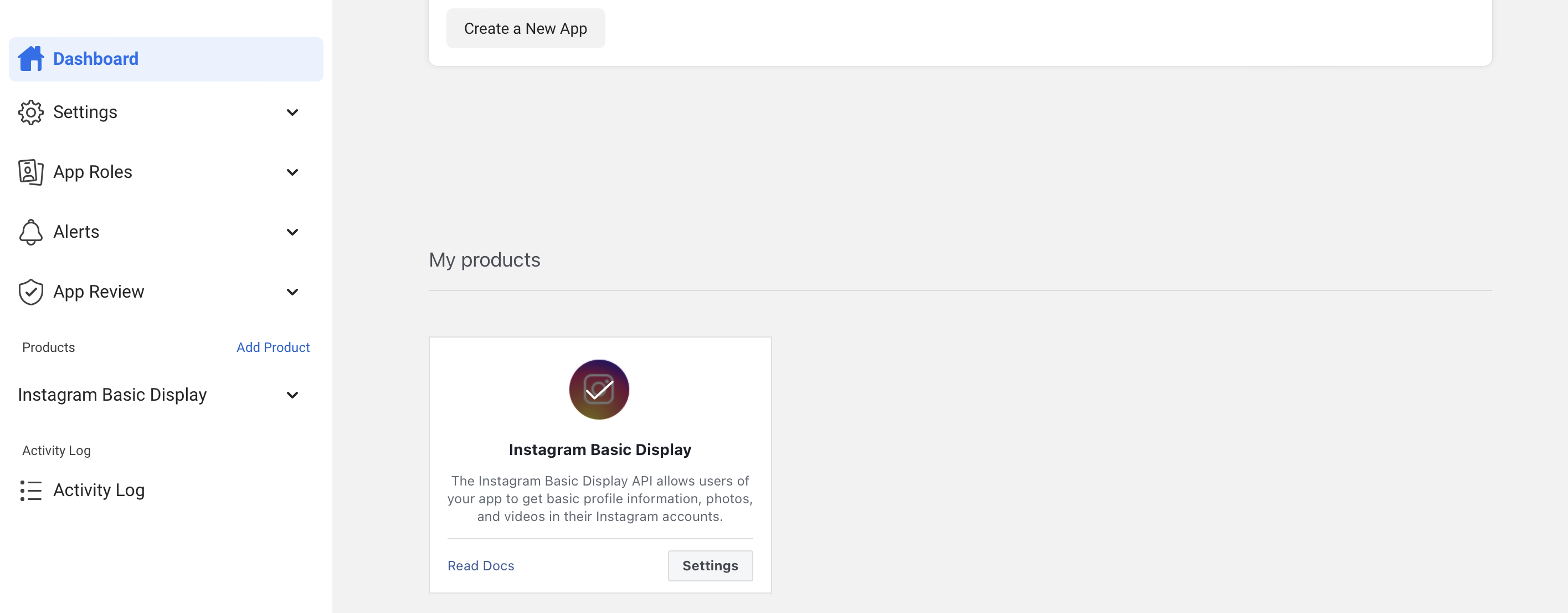
Task: Click the App Review shield icon
Action: tap(30, 292)
